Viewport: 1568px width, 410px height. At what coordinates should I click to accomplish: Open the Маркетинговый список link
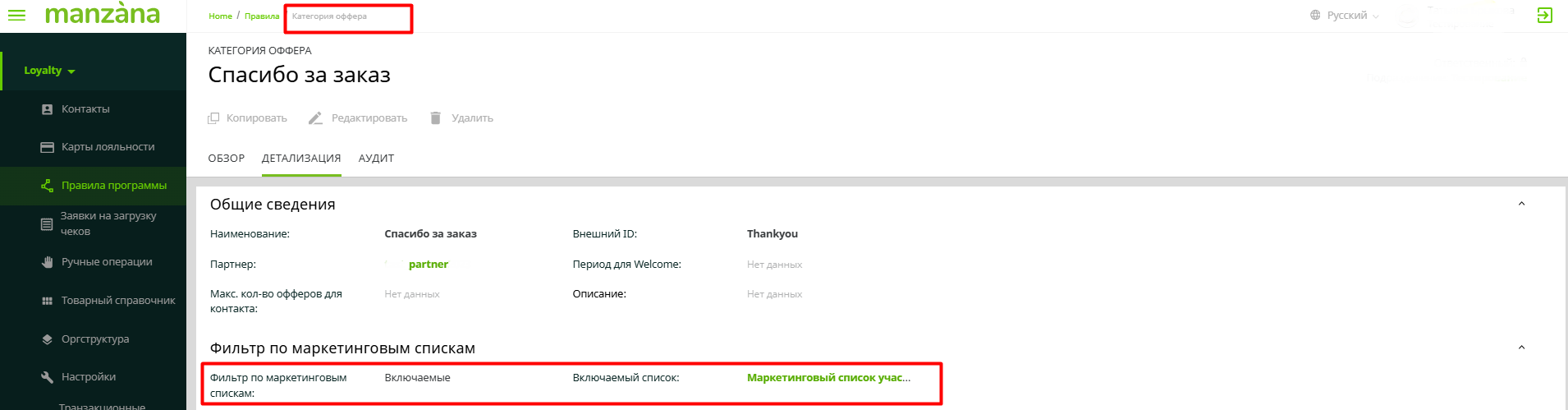tap(828, 378)
